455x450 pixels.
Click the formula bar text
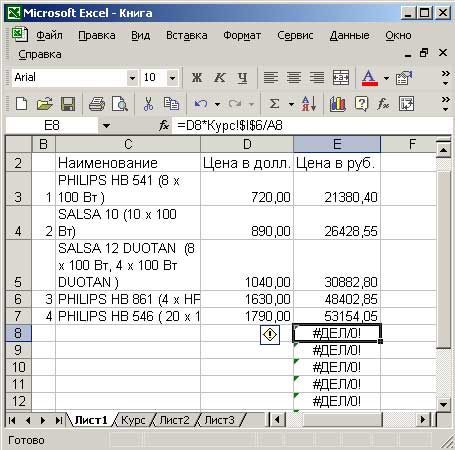coord(230,126)
